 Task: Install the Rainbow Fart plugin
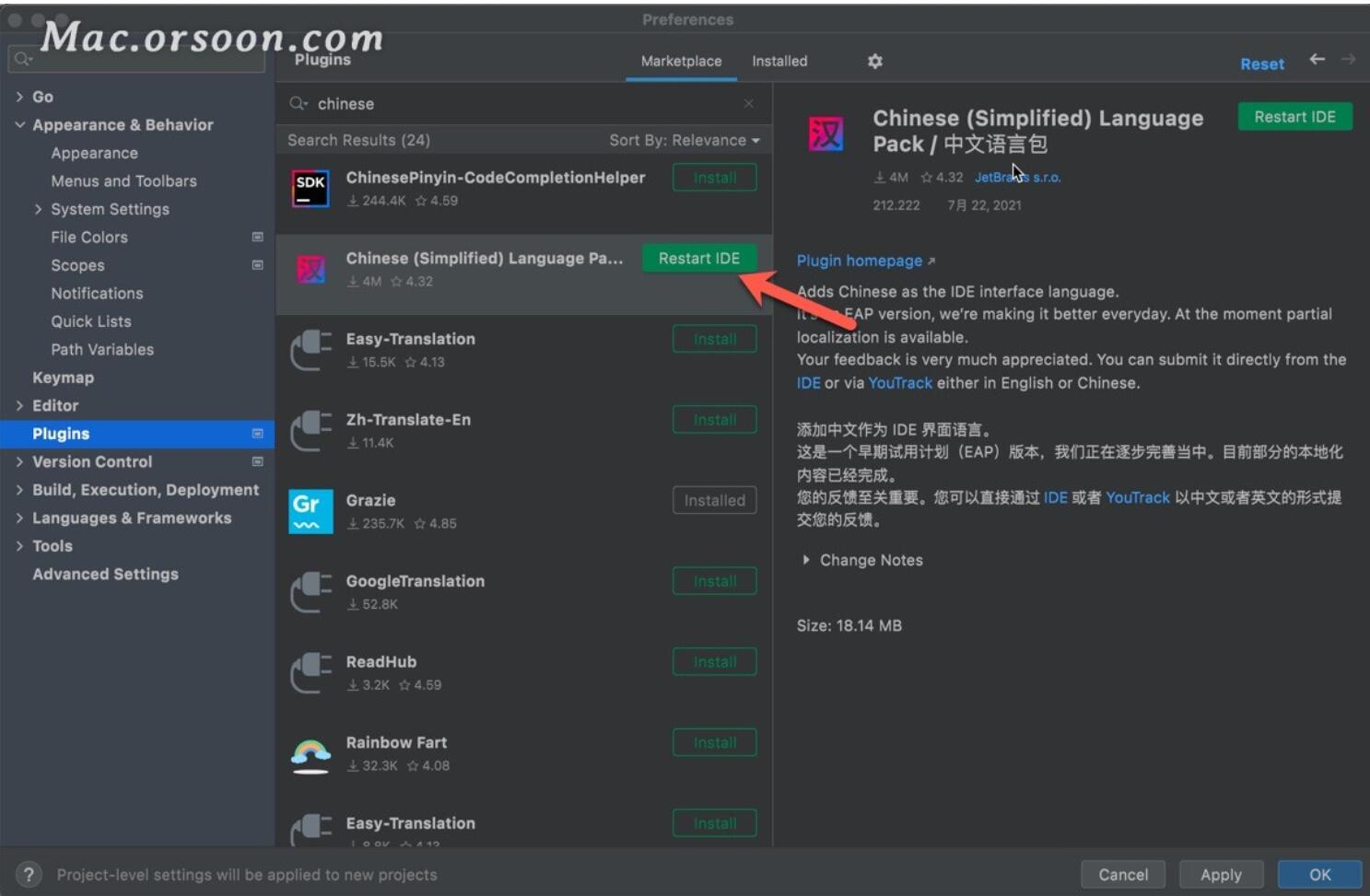(x=715, y=742)
